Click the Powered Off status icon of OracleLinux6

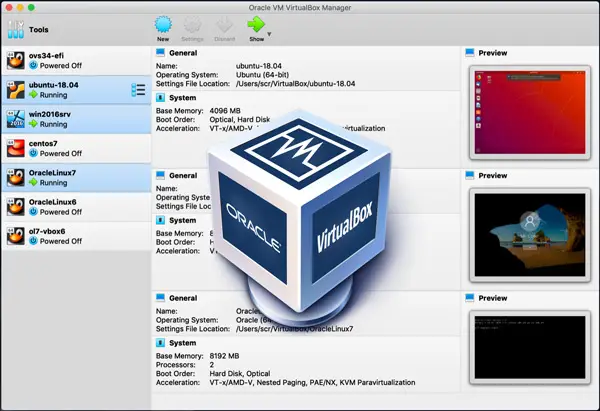[34, 212]
